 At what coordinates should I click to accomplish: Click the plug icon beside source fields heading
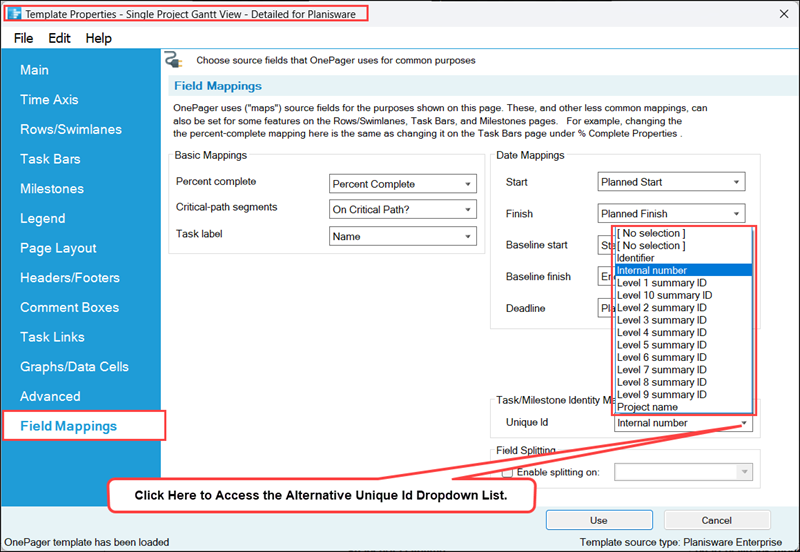173,60
